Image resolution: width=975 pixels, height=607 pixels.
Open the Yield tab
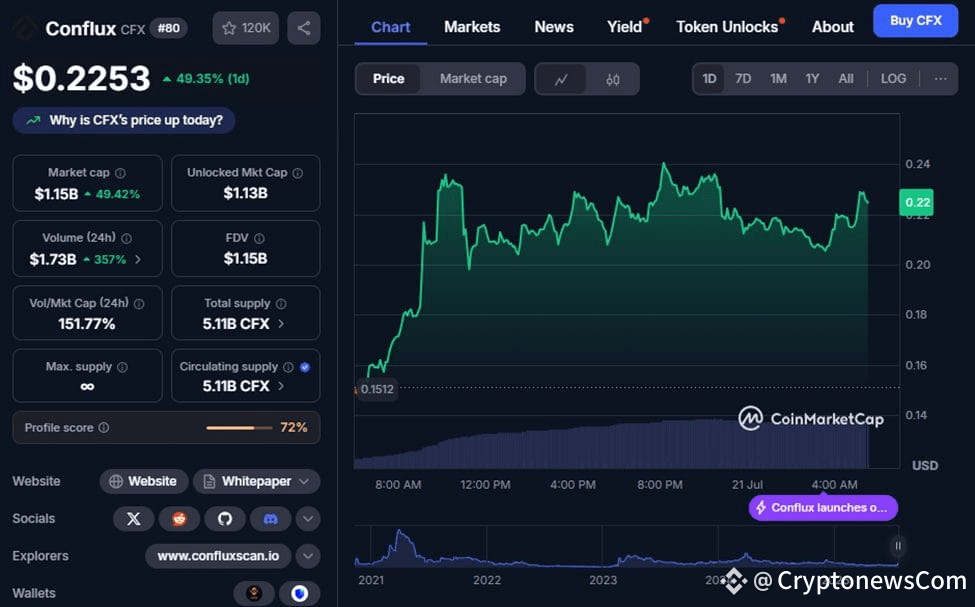tap(625, 27)
